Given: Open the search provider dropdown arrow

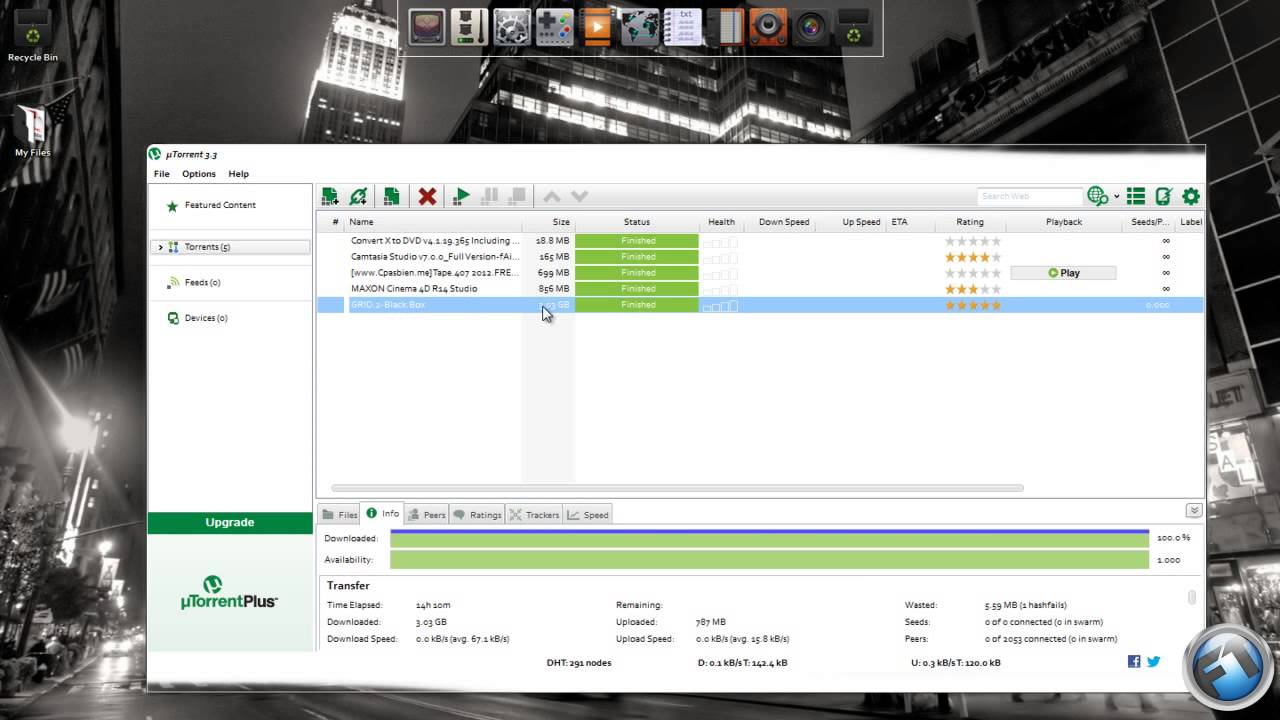Looking at the screenshot, I should (1116, 197).
